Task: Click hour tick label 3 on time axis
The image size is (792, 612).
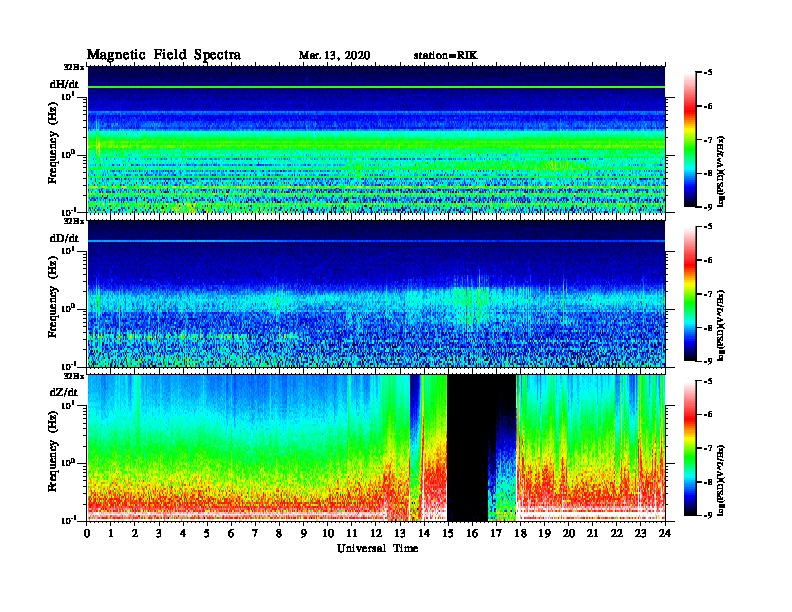Action: (x=159, y=534)
